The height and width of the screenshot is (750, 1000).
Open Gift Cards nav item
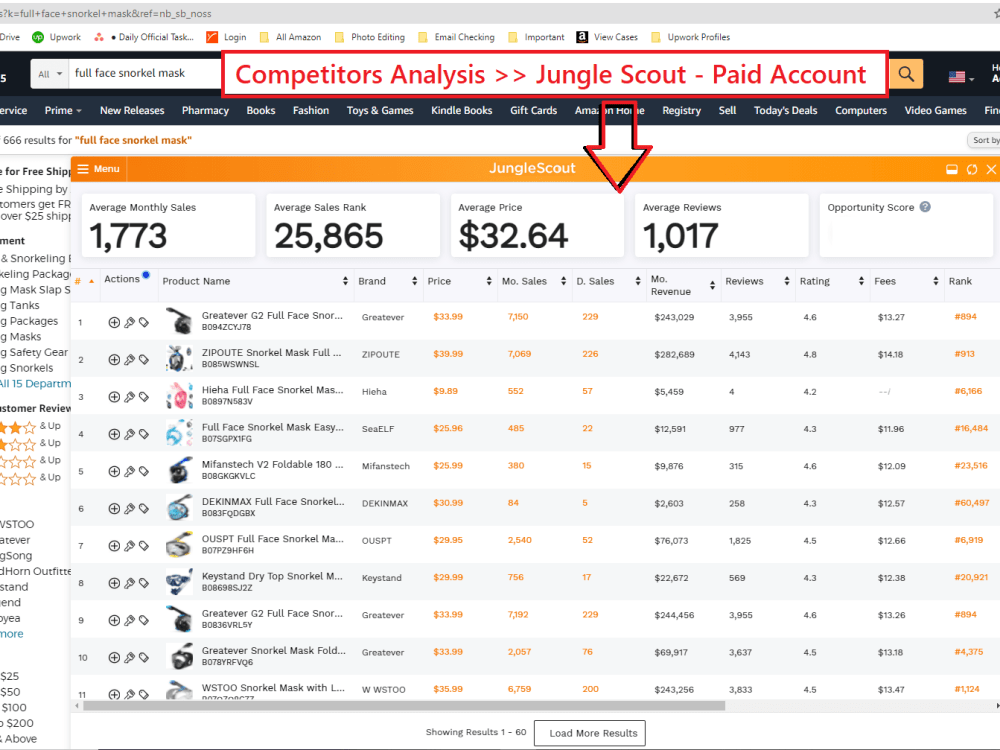pyautogui.click(x=534, y=110)
